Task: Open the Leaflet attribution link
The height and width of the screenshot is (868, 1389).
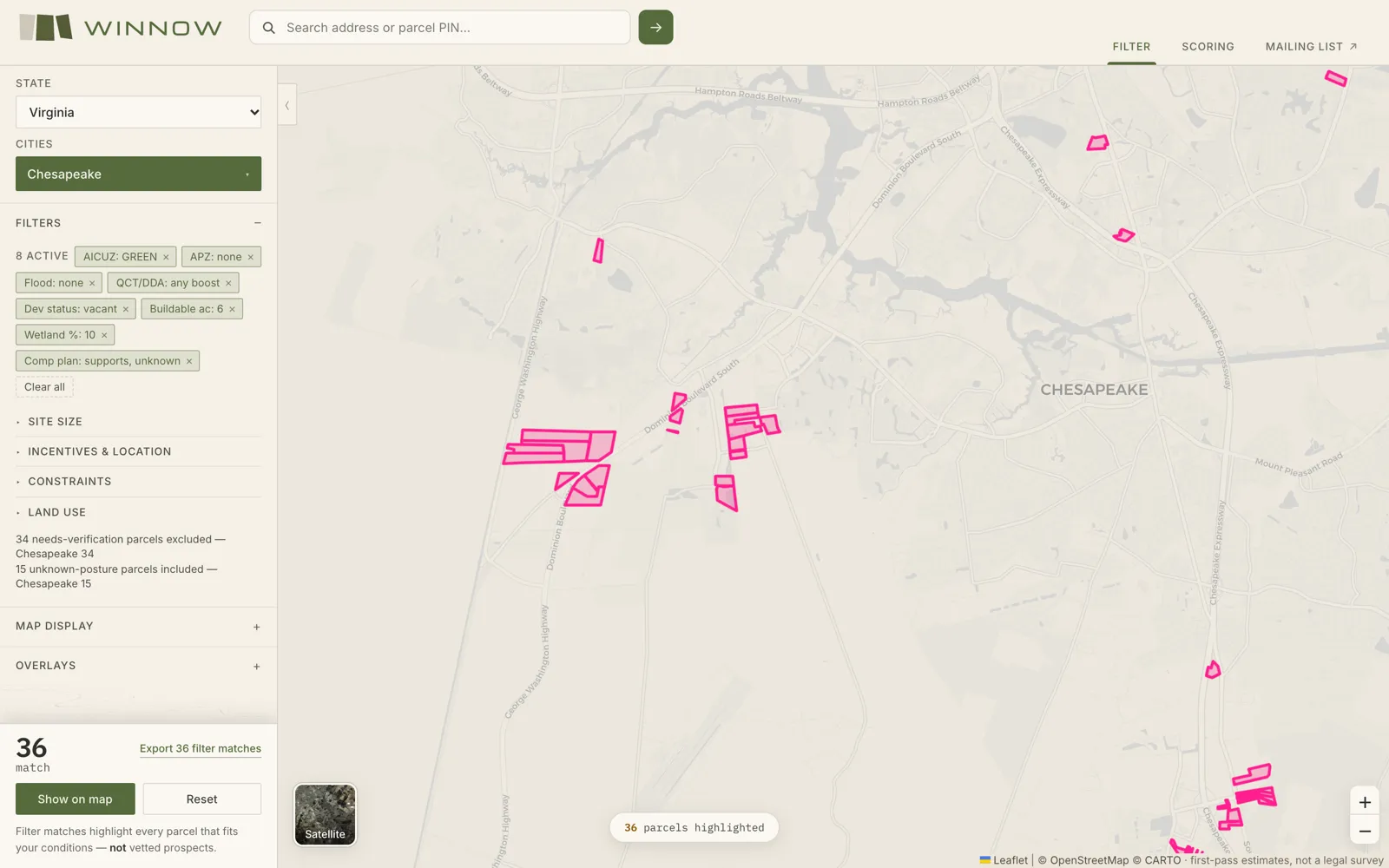Action: (1004, 860)
